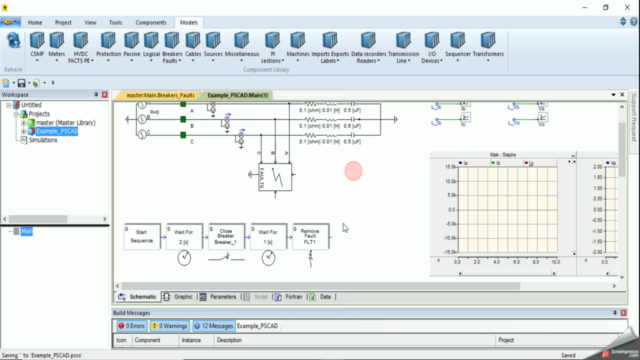This screenshot has height=360, width=640.
Task: Switch to the Home ribbon tab
Action: [35, 22]
